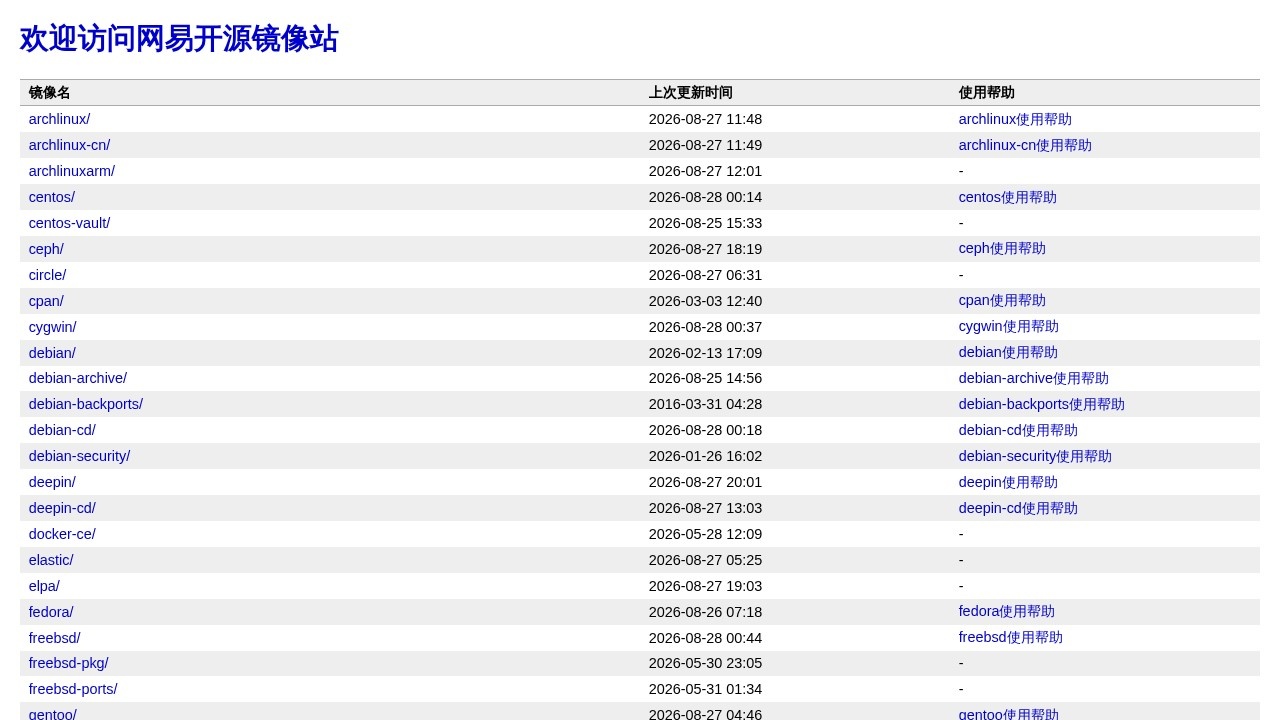Click the timestamp 2026-08-27 06:31
The width and height of the screenshot is (1280, 720).
(x=705, y=275)
